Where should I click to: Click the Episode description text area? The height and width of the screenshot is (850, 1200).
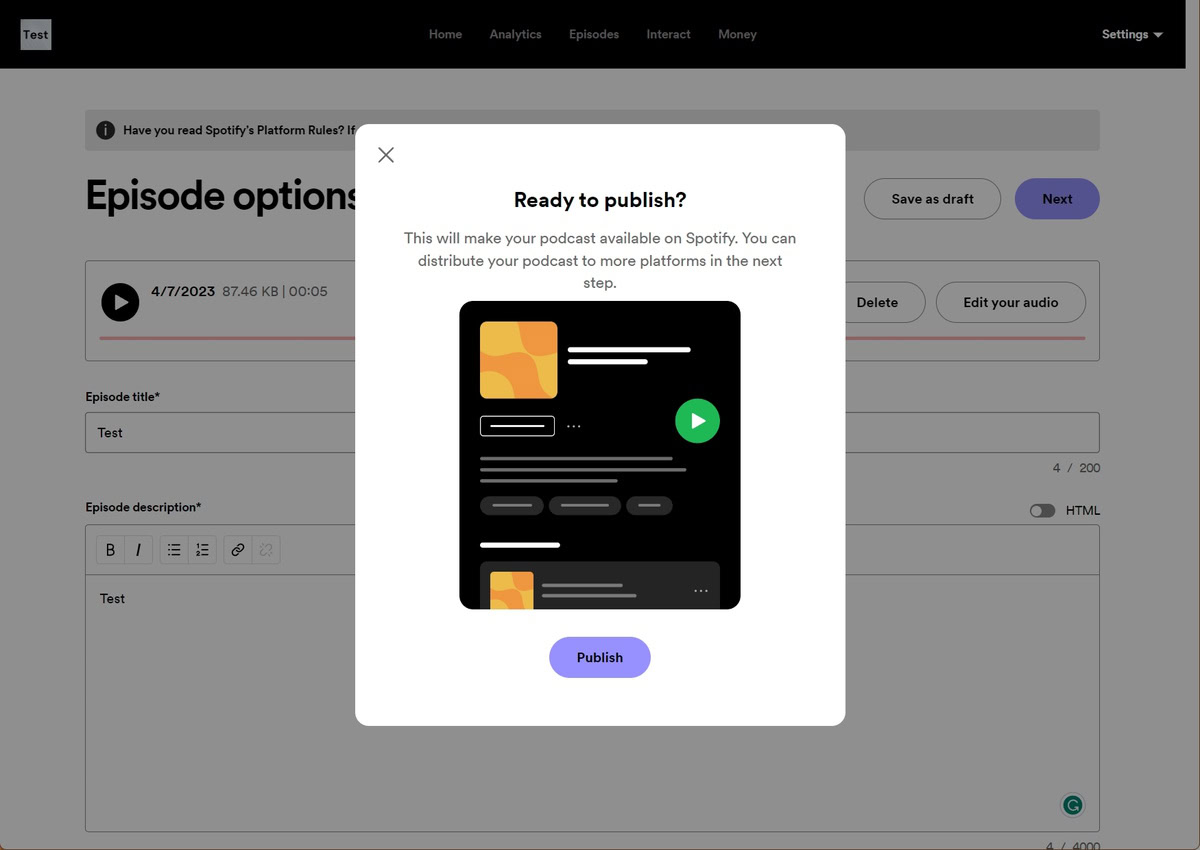click(x=592, y=703)
